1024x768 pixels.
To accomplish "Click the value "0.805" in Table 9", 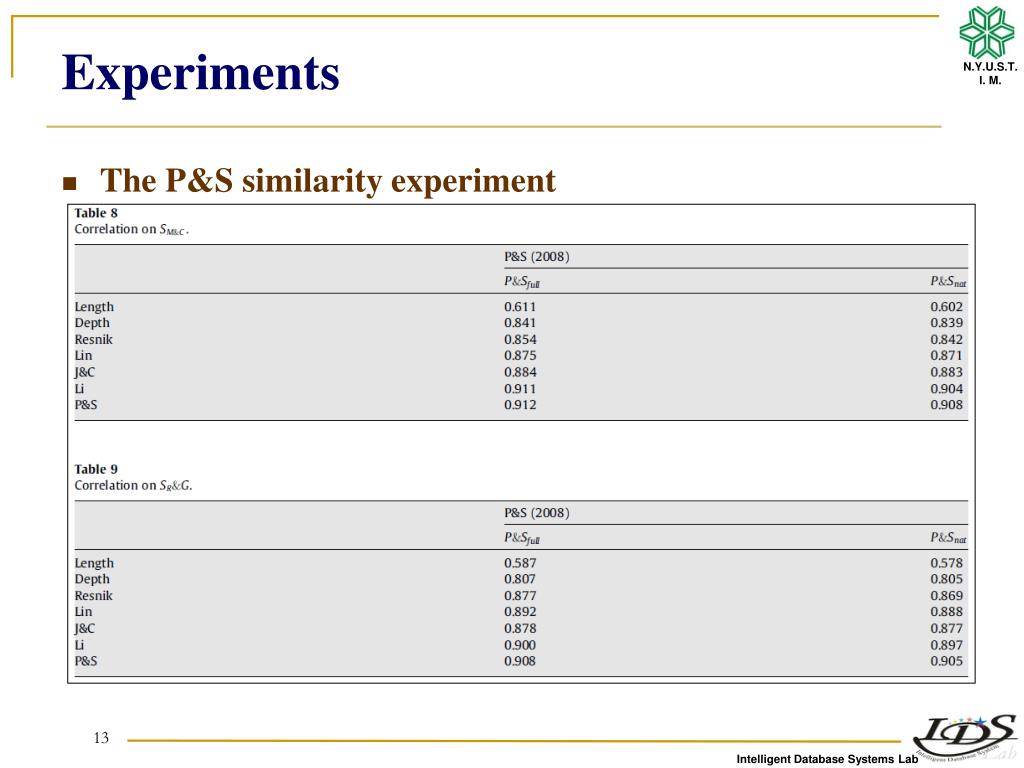I will click(x=946, y=579).
